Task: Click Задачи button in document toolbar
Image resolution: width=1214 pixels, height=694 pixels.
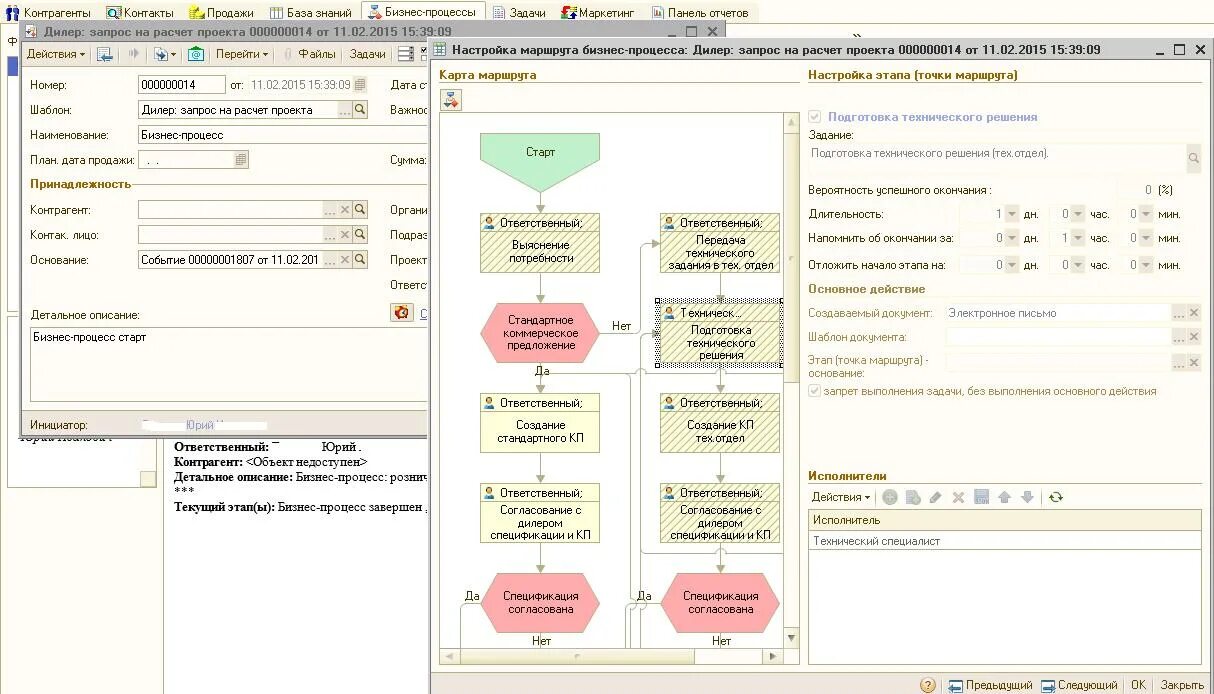Action: click(x=368, y=54)
